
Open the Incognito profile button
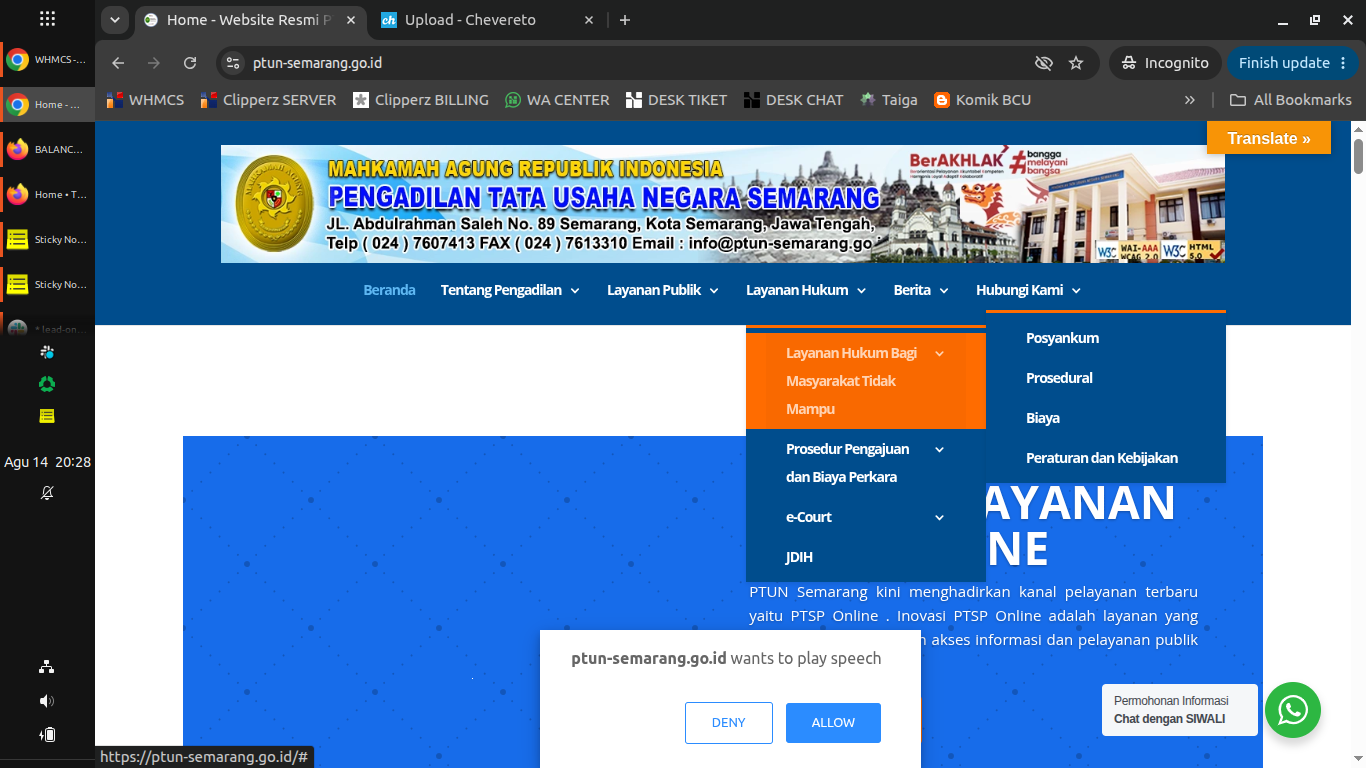(x=1165, y=63)
